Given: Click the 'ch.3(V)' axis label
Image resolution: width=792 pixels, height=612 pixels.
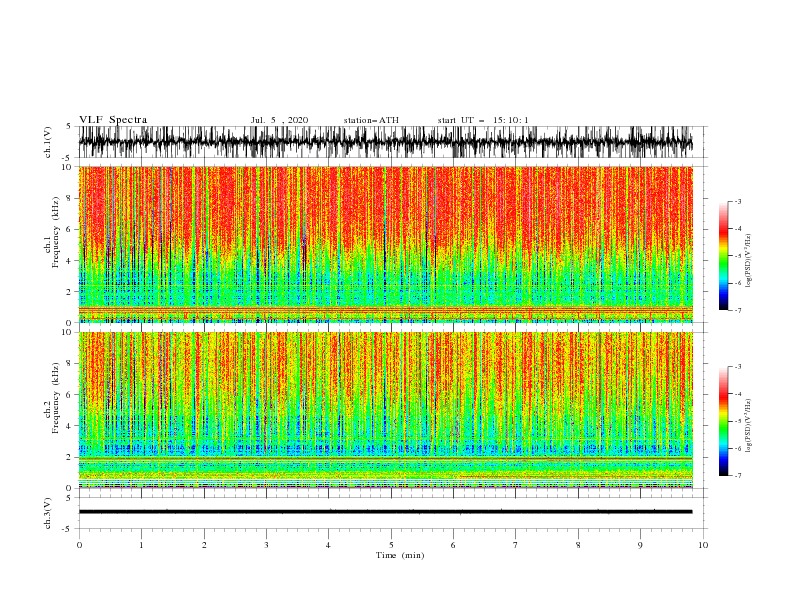Looking at the screenshot, I should click(48, 513).
